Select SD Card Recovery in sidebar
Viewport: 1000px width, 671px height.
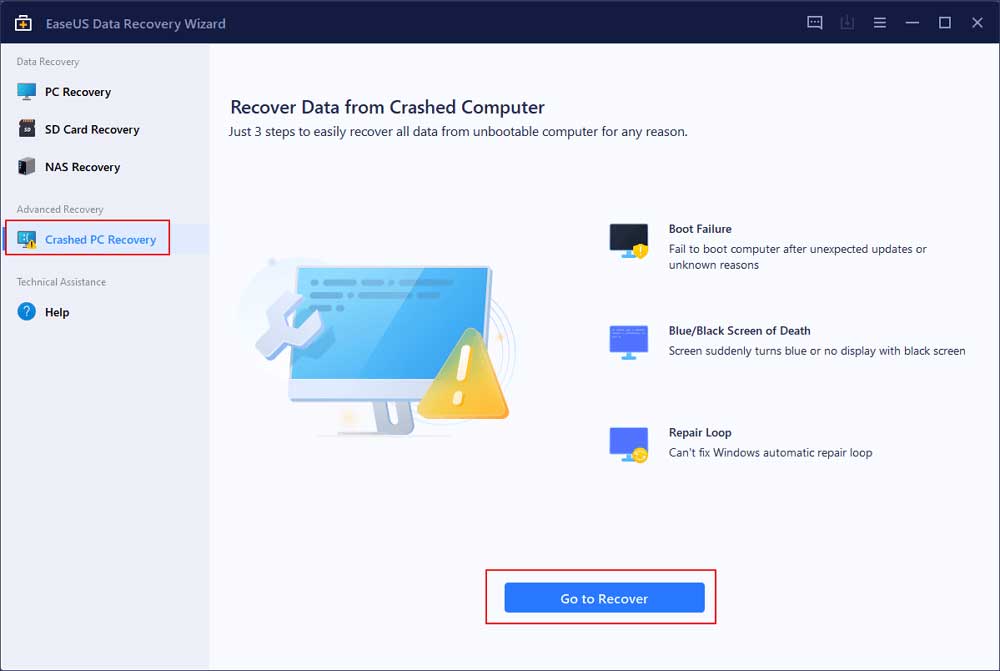tap(105, 129)
